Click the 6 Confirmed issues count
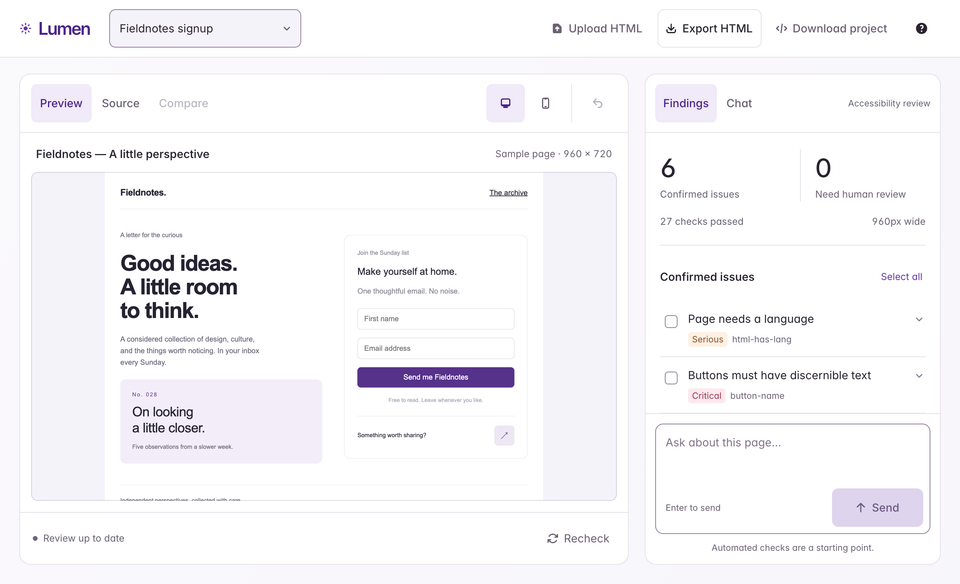Screen dimensions: 960x584 [x=699, y=178]
